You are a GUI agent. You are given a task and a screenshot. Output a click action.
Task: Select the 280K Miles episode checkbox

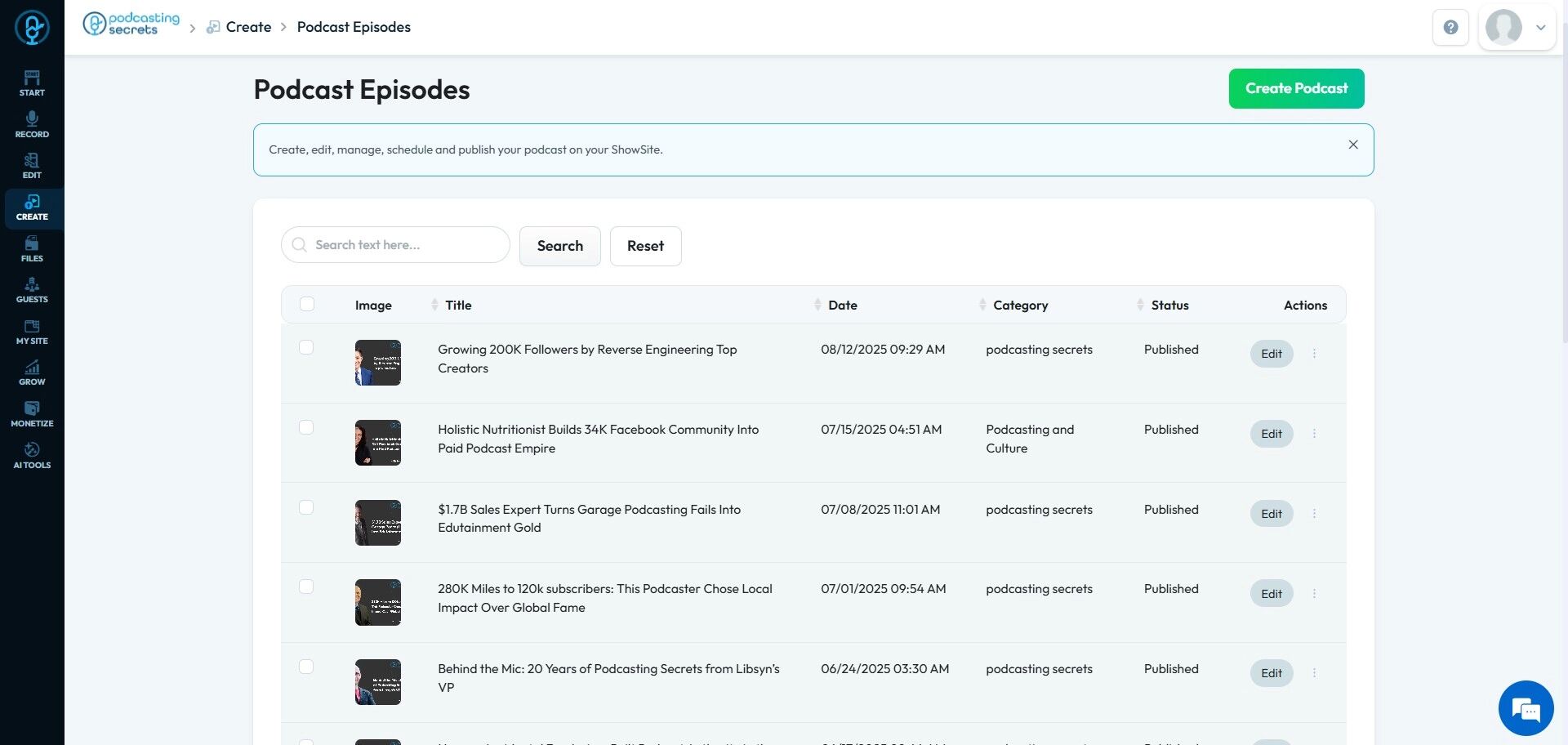point(306,587)
